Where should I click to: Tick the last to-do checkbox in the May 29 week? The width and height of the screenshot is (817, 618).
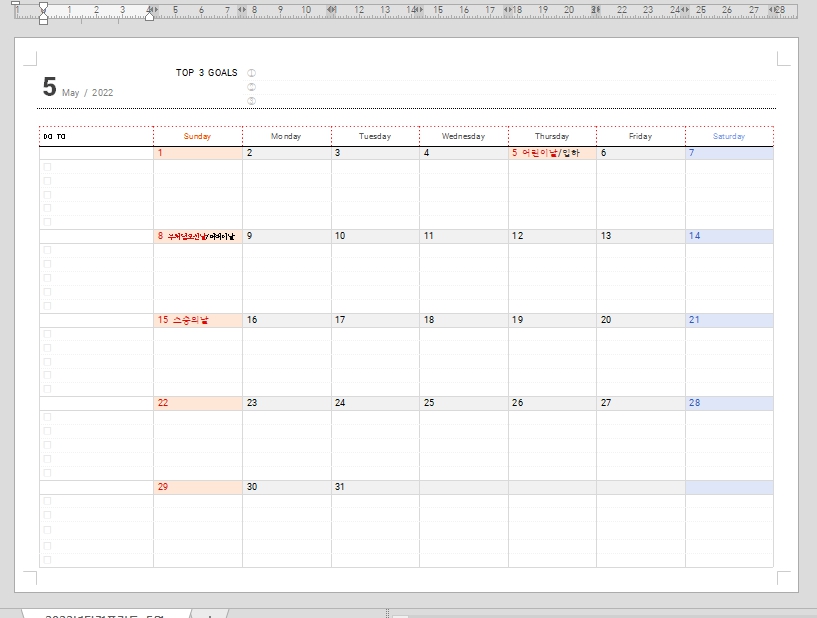tap(47, 560)
